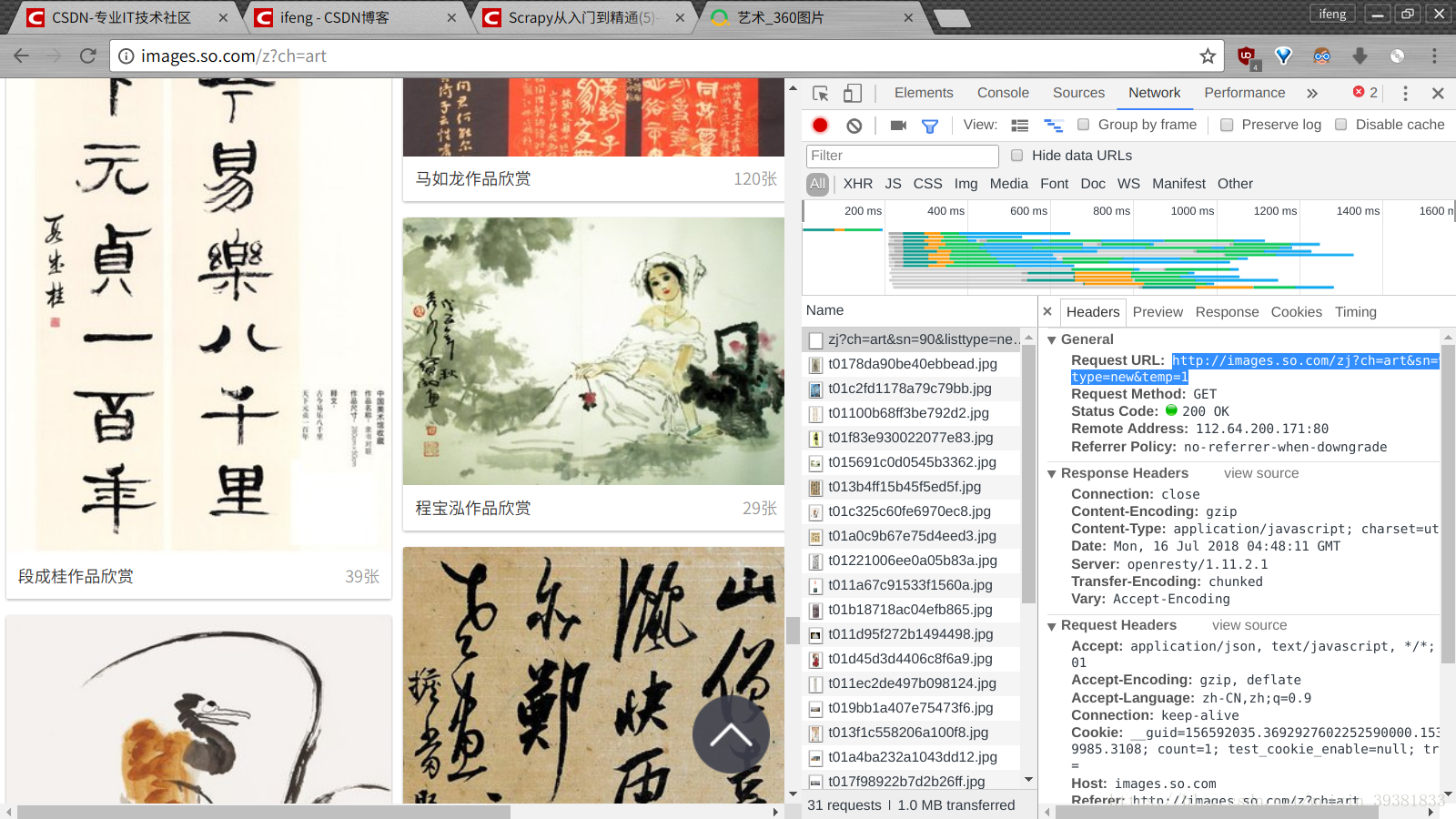Show more DevTools tabs with chevron

tap(1312, 93)
